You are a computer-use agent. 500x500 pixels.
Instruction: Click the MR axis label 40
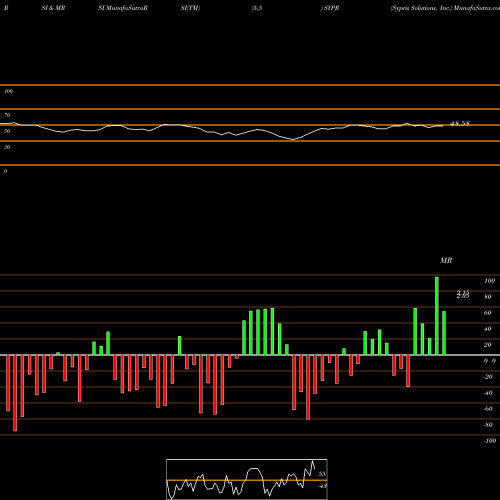488,329
